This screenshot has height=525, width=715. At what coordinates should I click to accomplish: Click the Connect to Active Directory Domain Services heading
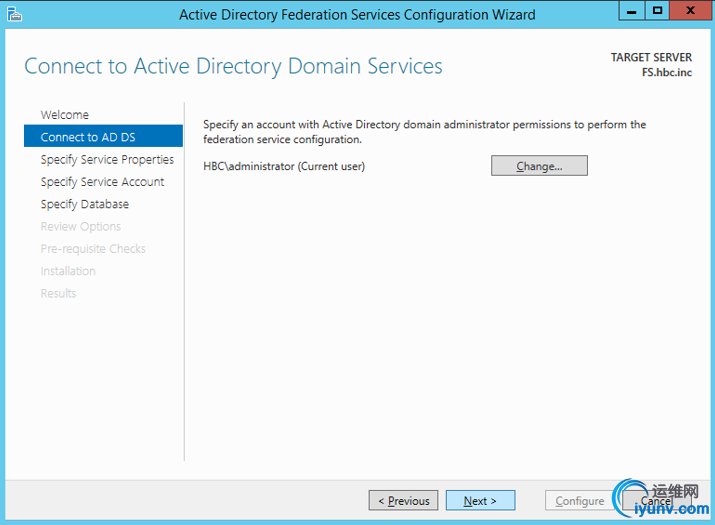(x=233, y=67)
